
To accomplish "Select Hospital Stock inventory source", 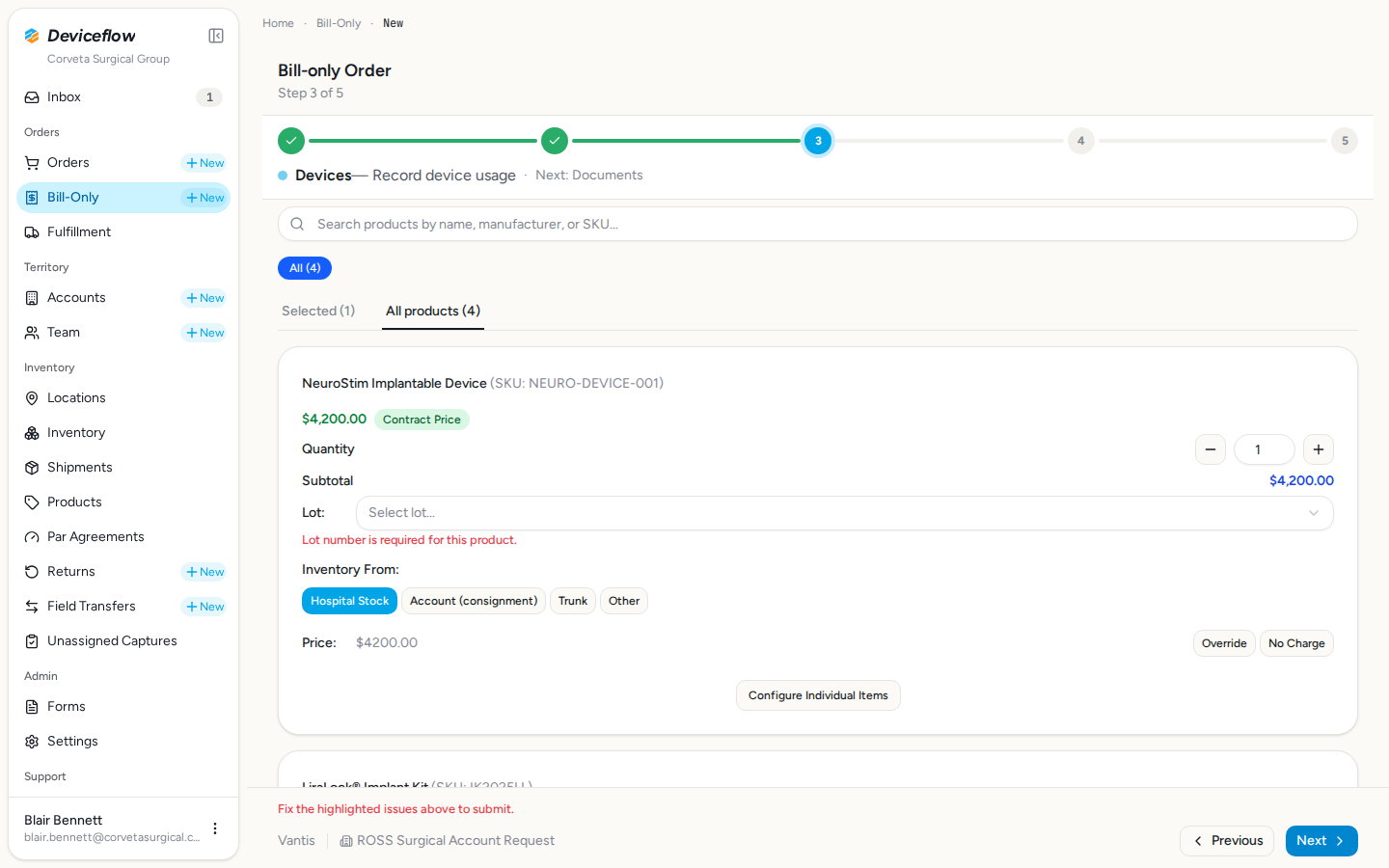I will click(349, 601).
